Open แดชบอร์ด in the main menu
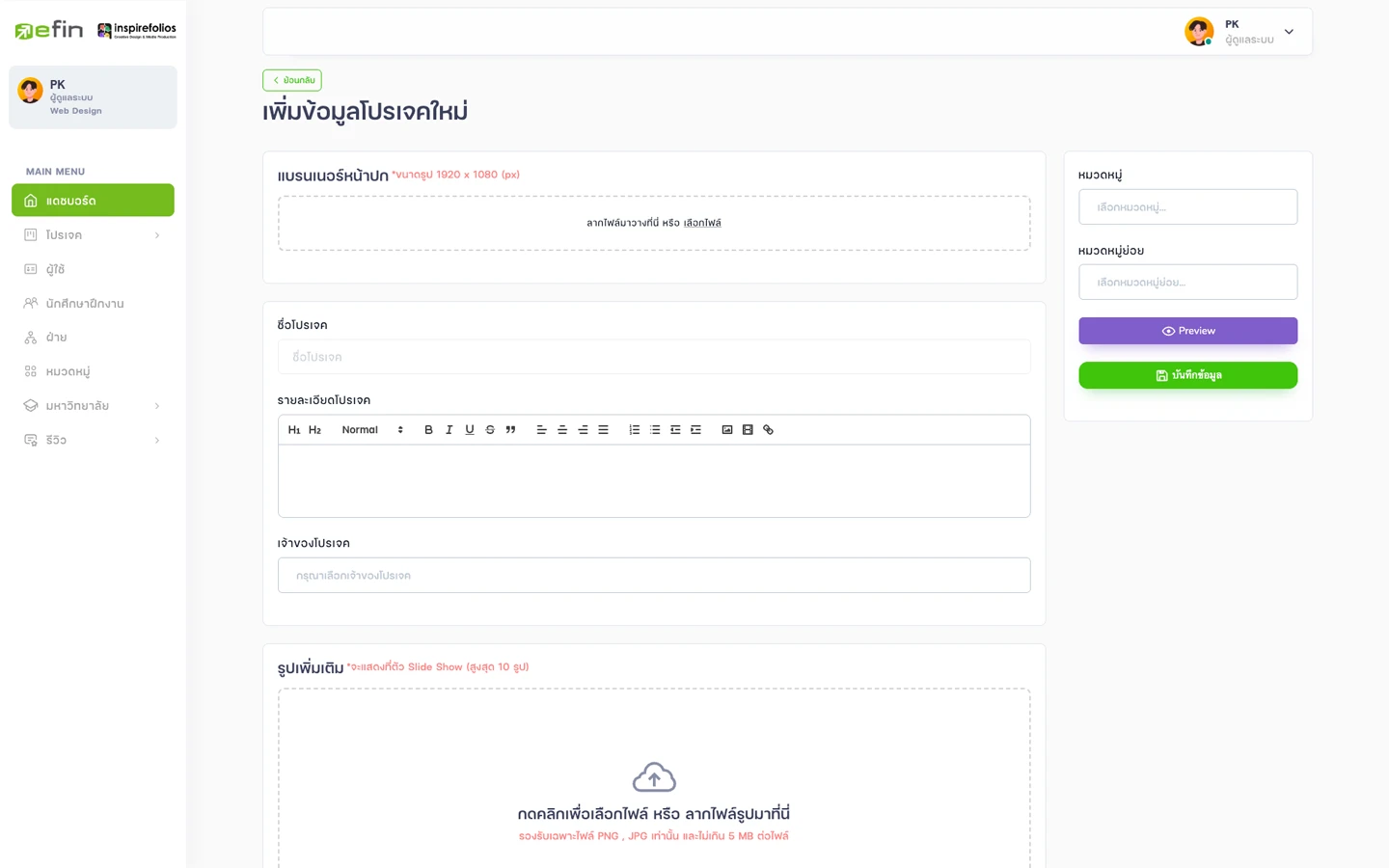The height and width of the screenshot is (868, 1389). click(93, 201)
